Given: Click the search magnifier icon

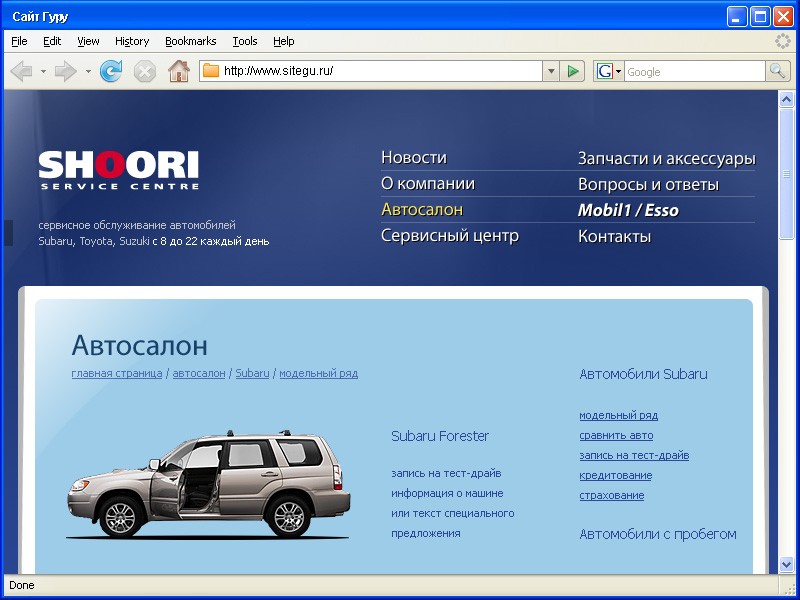Looking at the screenshot, I should [x=778, y=71].
